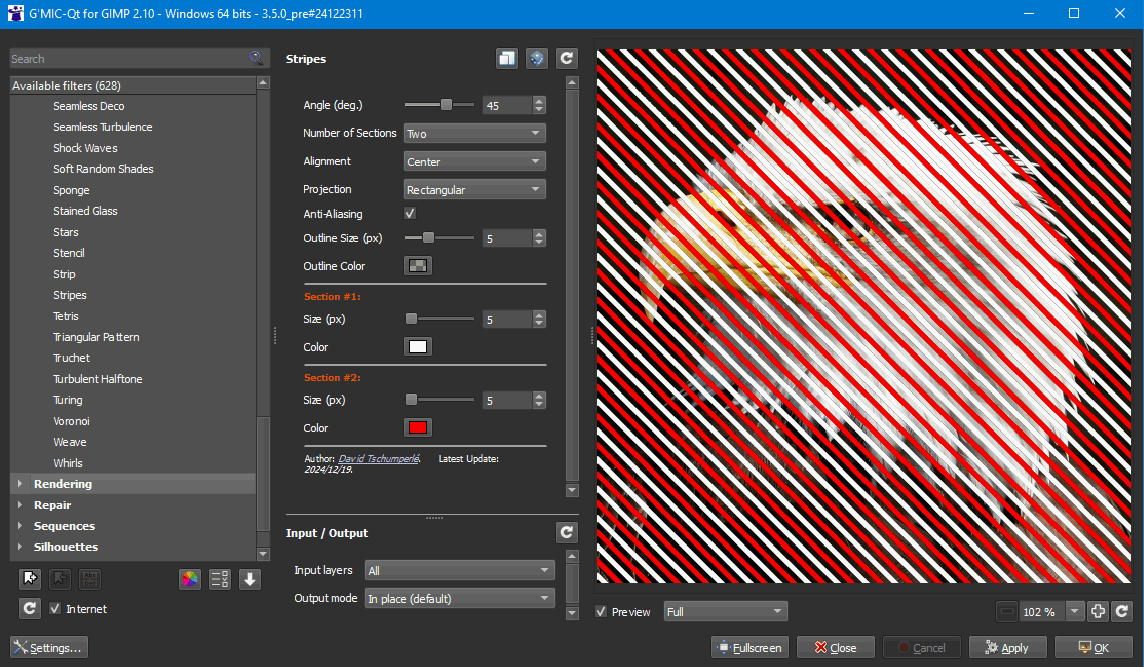Add current filter to favorites

click(x=30, y=579)
